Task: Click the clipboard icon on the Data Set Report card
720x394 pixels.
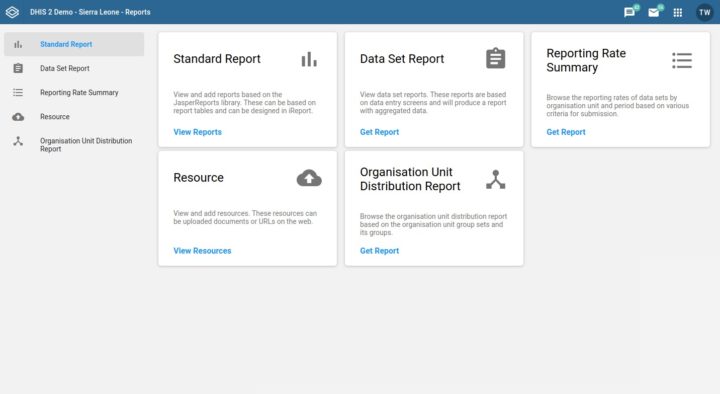Action: (x=495, y=58)
